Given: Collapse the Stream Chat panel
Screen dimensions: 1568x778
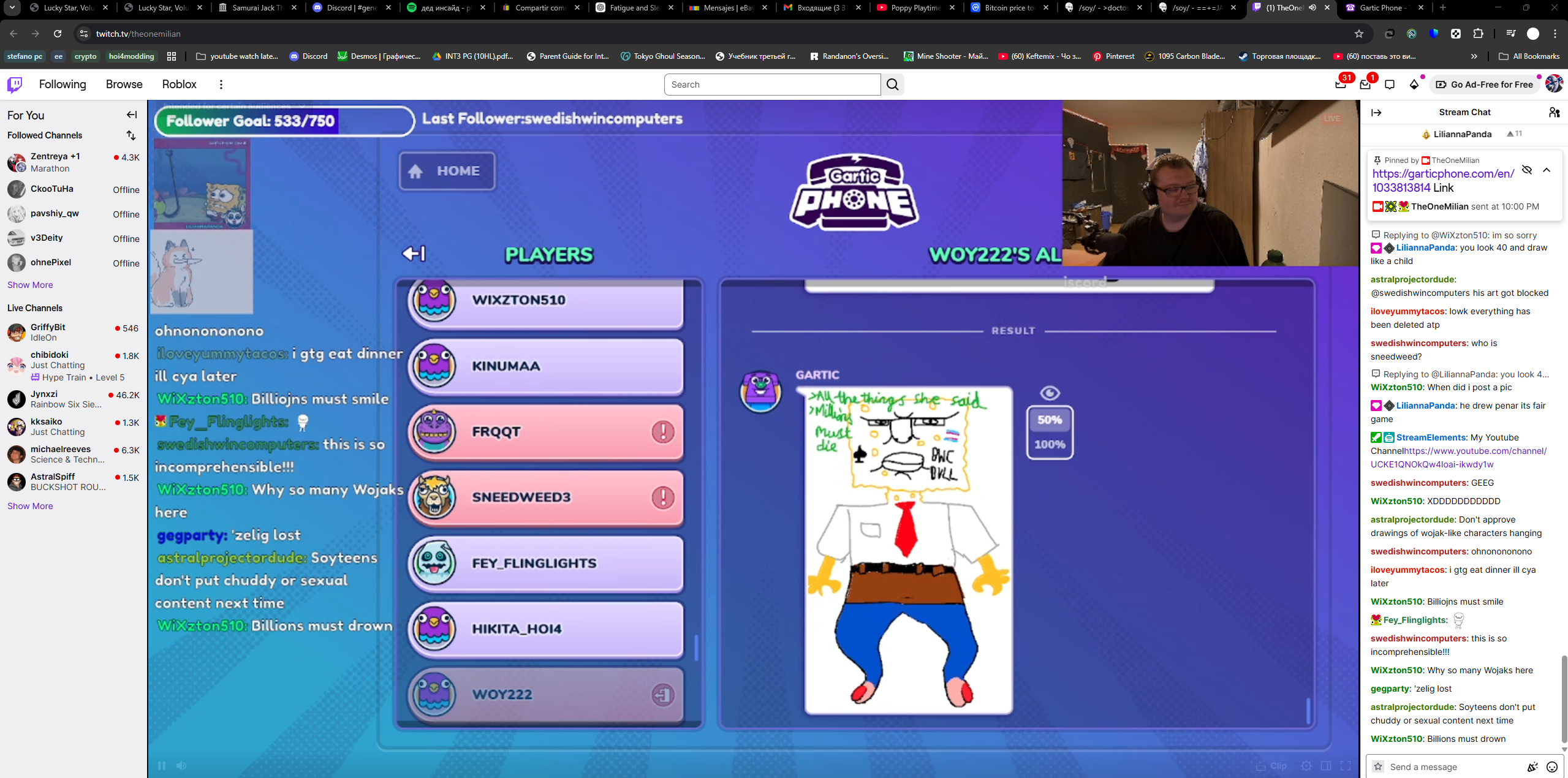Looking at the screenshot, I should (x=1376, y=113).
